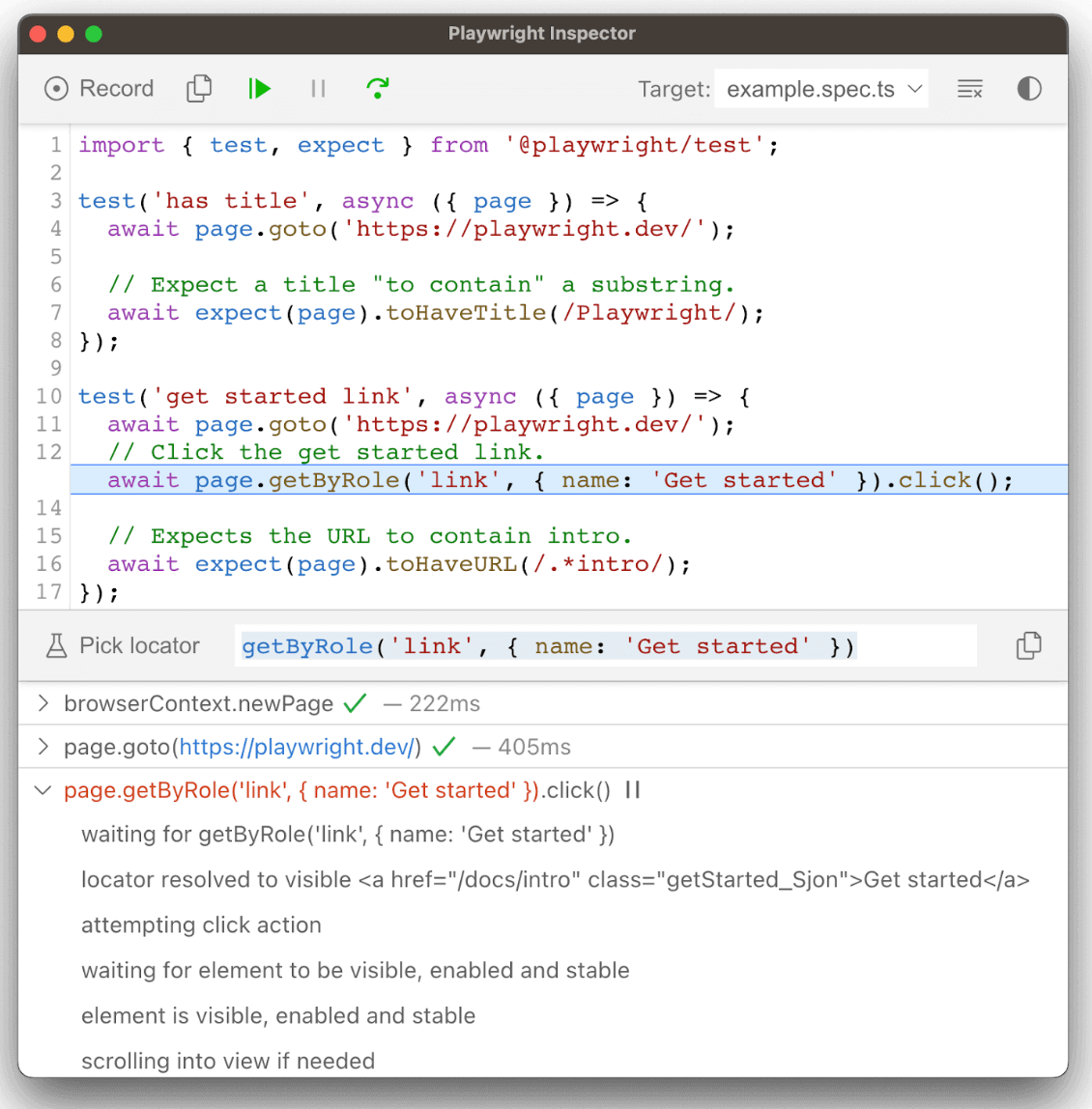The height and width of the screenshot is (1109, 1092).
Task: Expand the page.goto log entry
Action: pos(43,747)
